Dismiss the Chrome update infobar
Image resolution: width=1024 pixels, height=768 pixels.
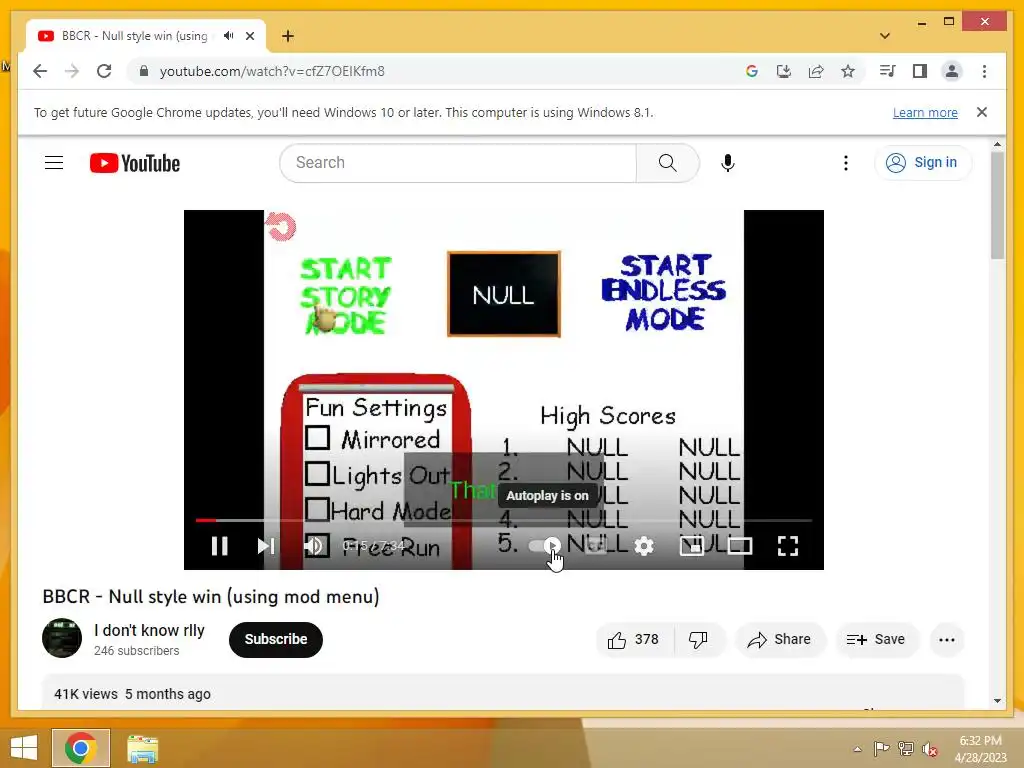[x=982, y=112]
